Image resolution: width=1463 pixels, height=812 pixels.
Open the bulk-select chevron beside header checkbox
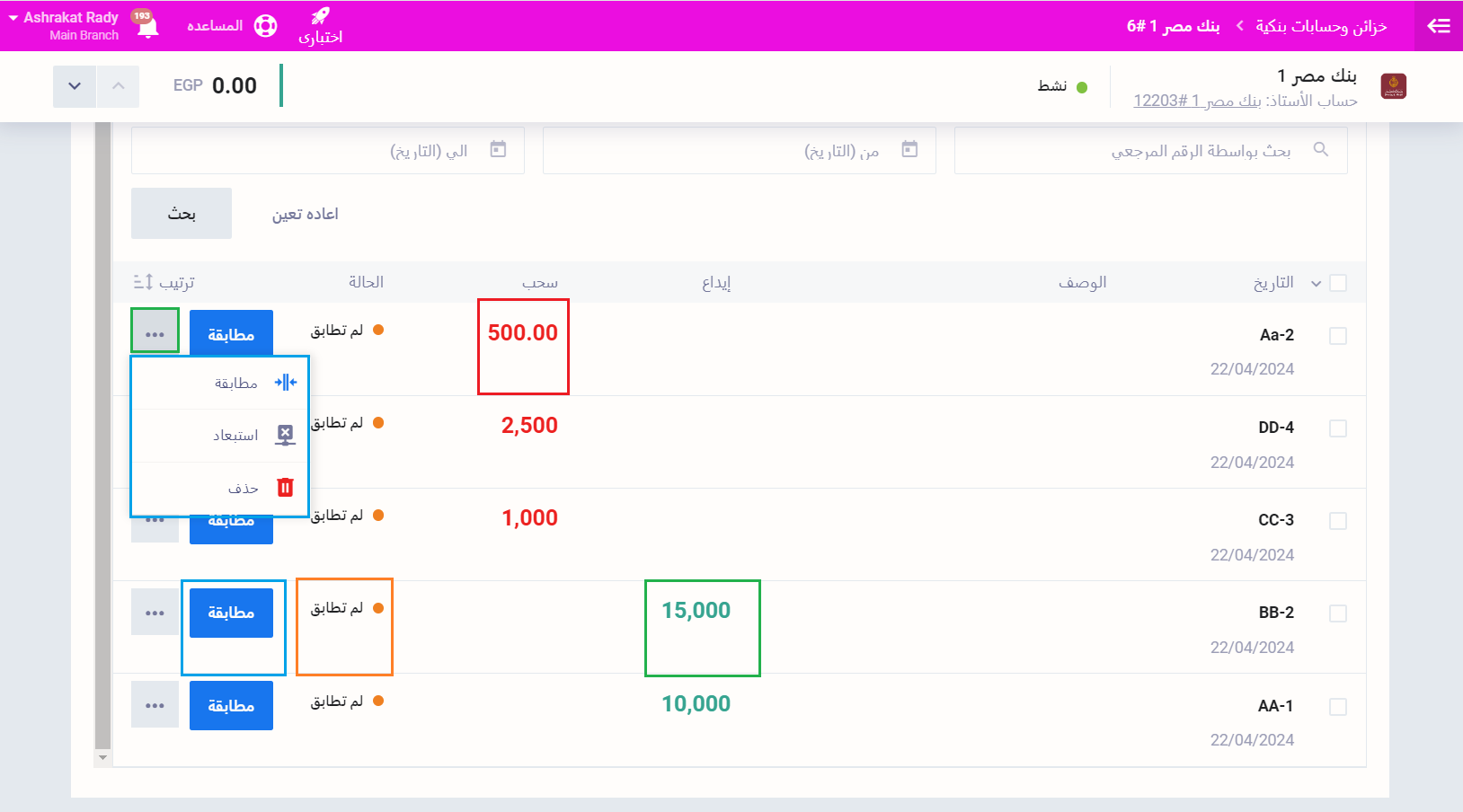[x=1316, y=283]
